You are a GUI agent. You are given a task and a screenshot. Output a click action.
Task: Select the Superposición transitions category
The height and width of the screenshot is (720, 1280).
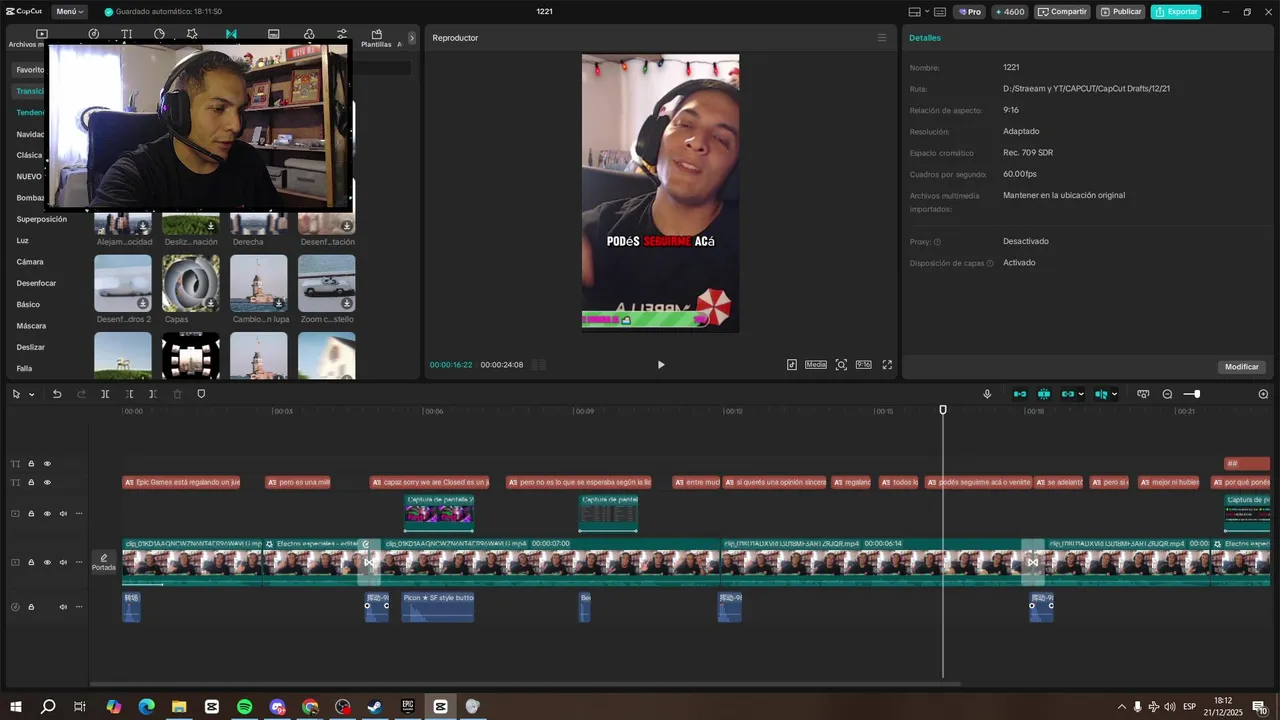pyautogui.click(x=41, y=219)
